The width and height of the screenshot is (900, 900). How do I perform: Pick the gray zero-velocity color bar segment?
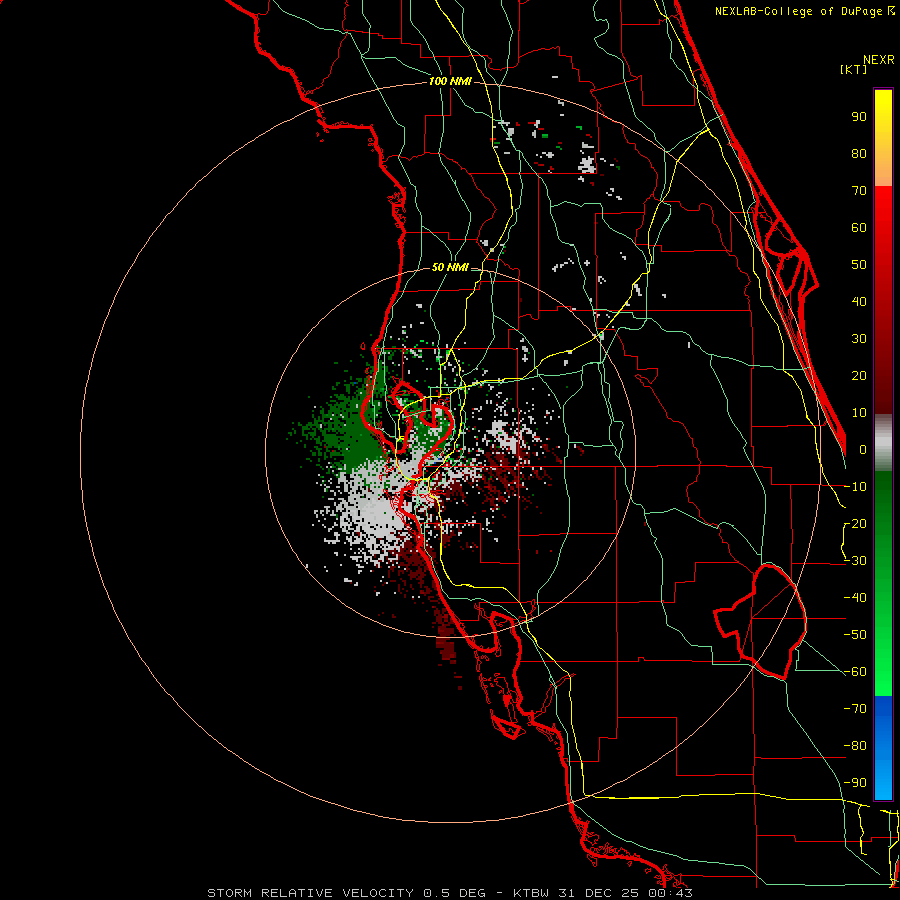(883, 443)
